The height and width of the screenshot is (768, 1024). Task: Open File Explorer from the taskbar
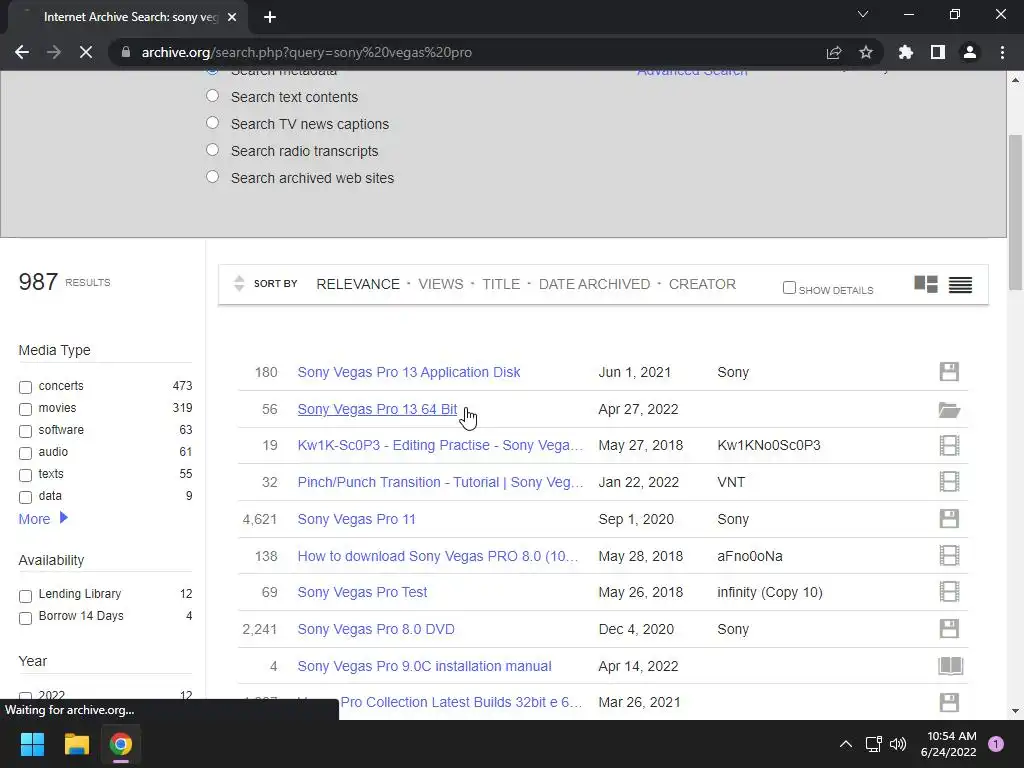[76, 744]
